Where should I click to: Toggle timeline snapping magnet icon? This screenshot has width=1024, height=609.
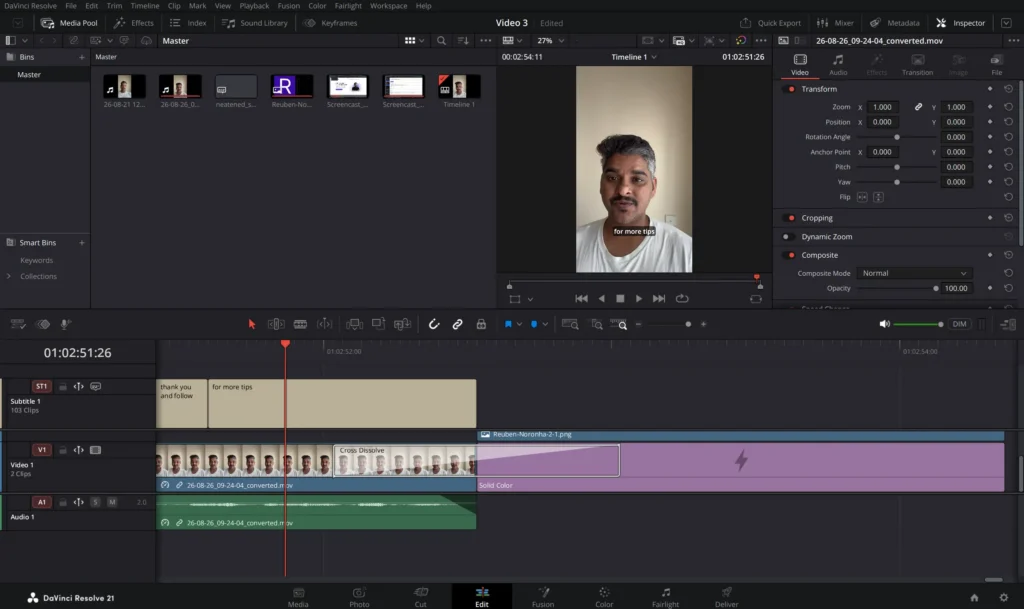434,324
